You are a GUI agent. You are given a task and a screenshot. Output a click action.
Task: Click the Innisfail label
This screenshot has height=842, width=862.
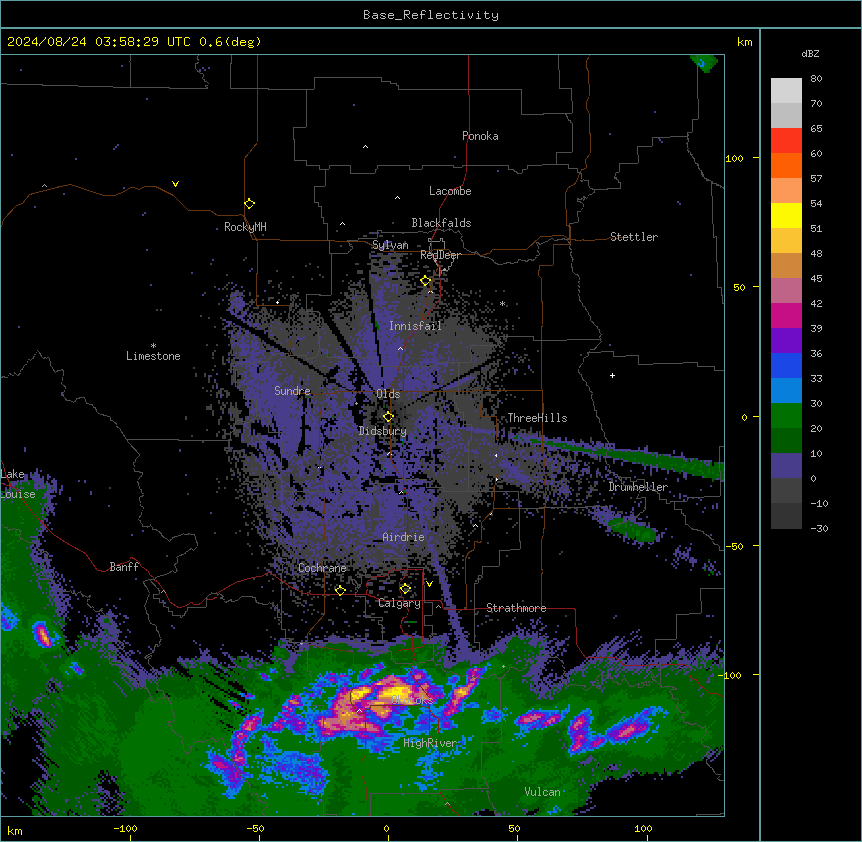click(x=415, y=326)
